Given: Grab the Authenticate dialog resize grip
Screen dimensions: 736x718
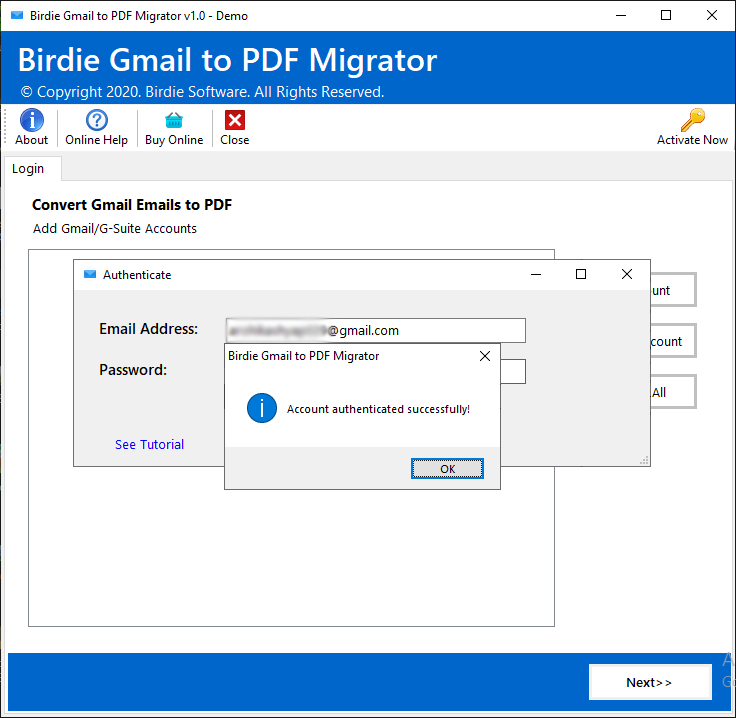Looking at the screenshot, I should click(644, 460).
